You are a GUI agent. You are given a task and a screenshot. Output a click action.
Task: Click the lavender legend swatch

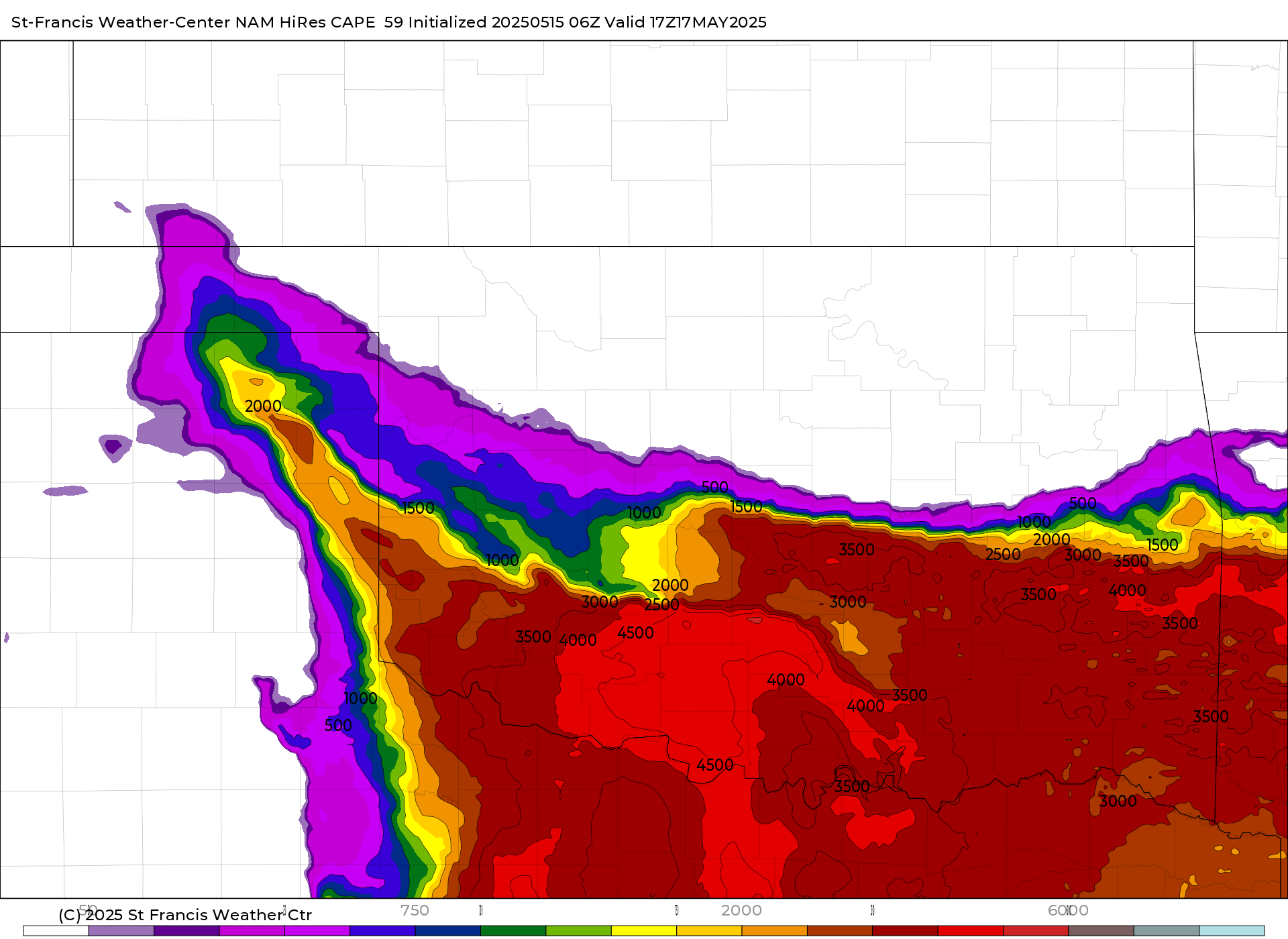click(121, 931)
